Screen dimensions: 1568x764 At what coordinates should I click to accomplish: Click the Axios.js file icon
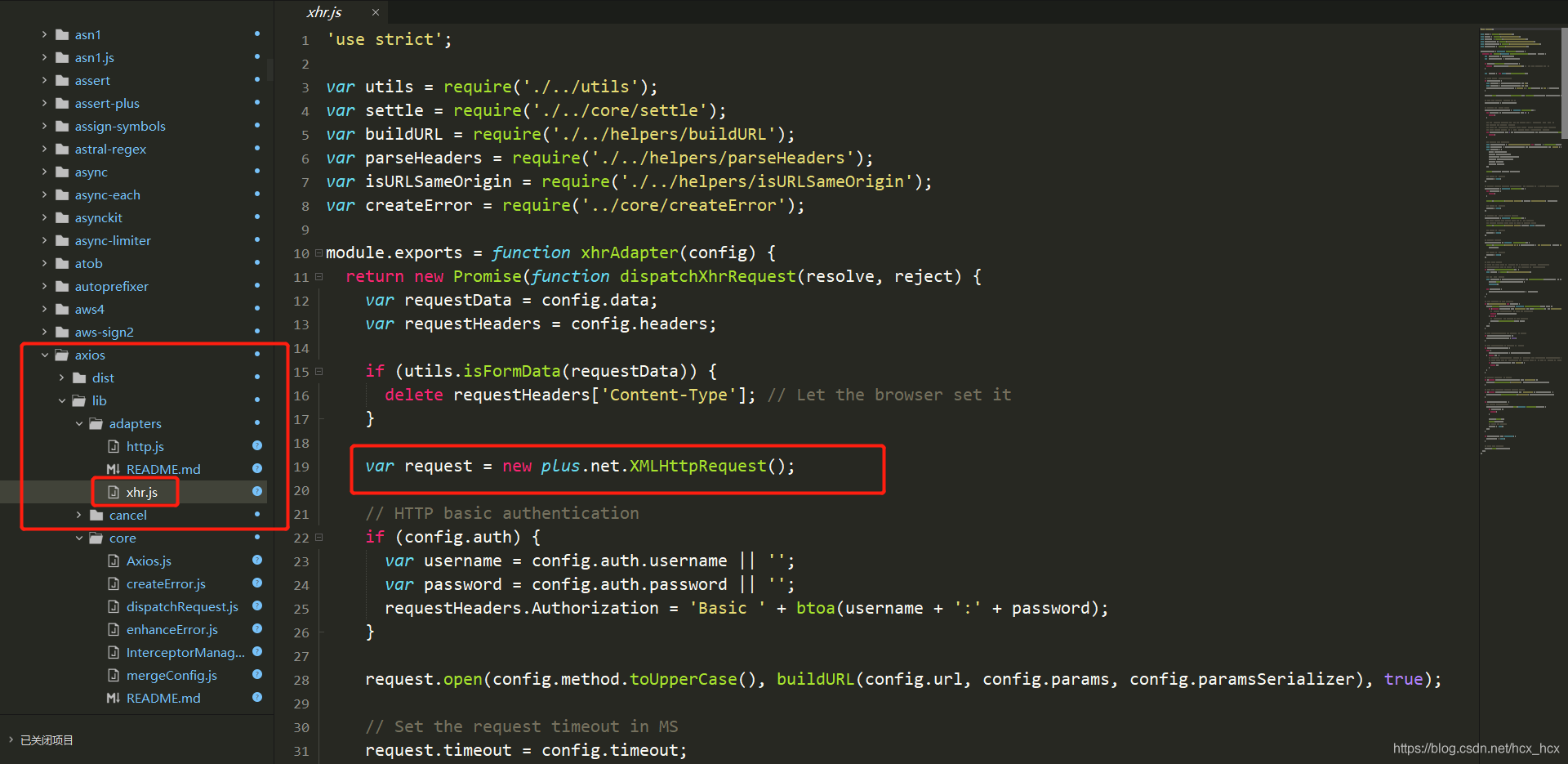tap(114, 561)
